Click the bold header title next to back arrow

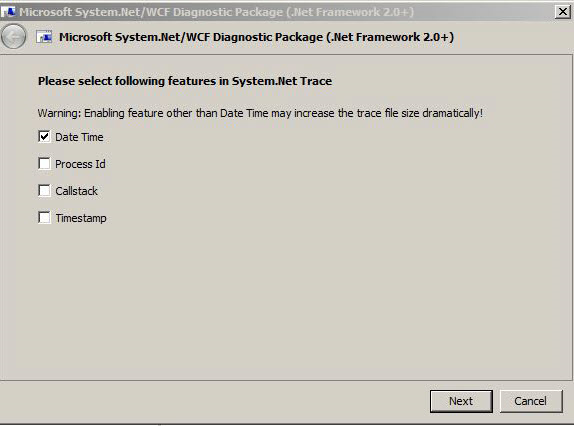pyautogui.click(x=256, y=37)
